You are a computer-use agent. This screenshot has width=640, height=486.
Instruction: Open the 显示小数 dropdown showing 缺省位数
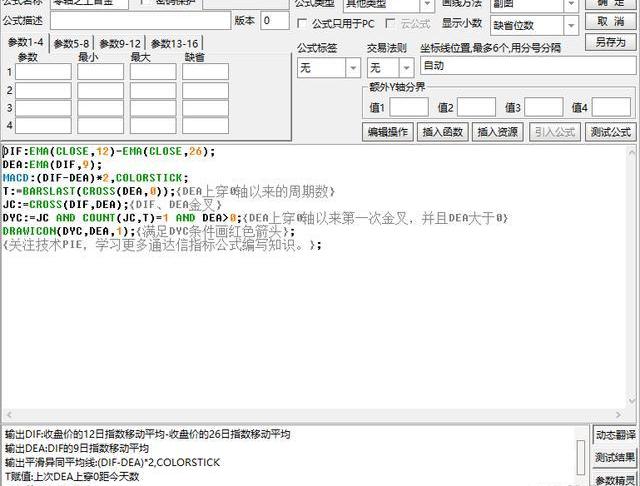point(529,24)
